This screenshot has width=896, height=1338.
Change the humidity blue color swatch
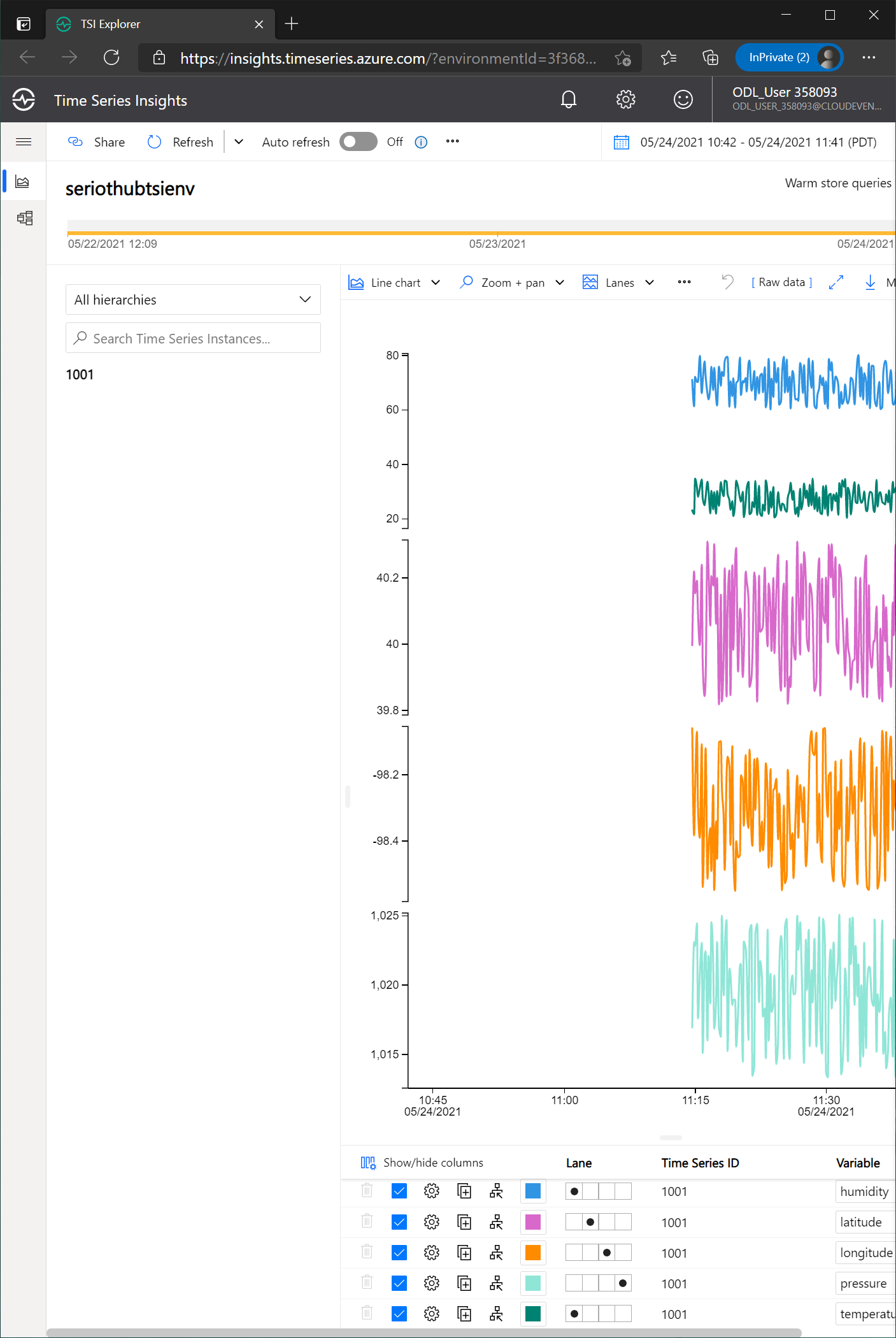533,1191
